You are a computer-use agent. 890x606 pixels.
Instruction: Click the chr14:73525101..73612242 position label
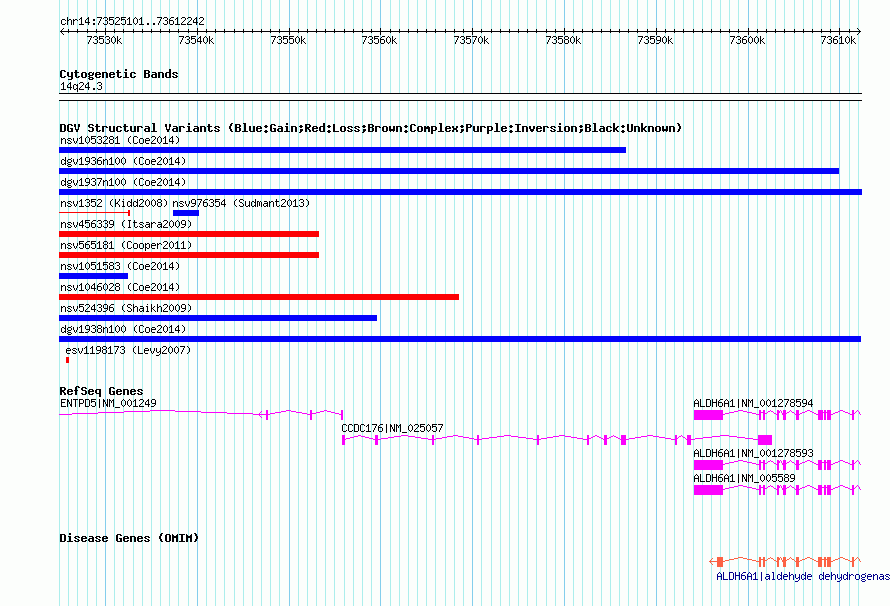pyautogui.click(x=132, y=21)
